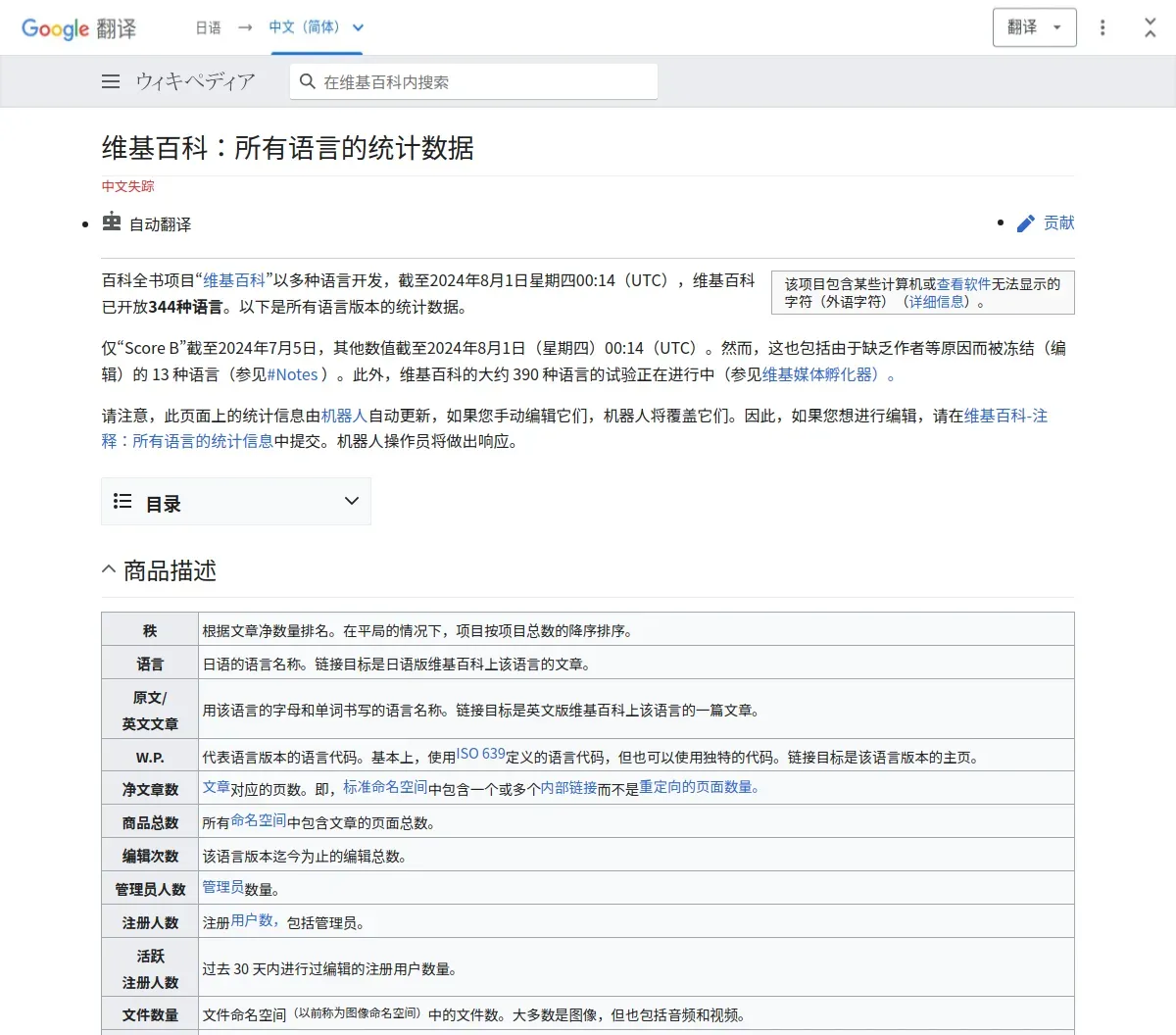Focus the 在维基百科内搜索 search field

(473, 81)
